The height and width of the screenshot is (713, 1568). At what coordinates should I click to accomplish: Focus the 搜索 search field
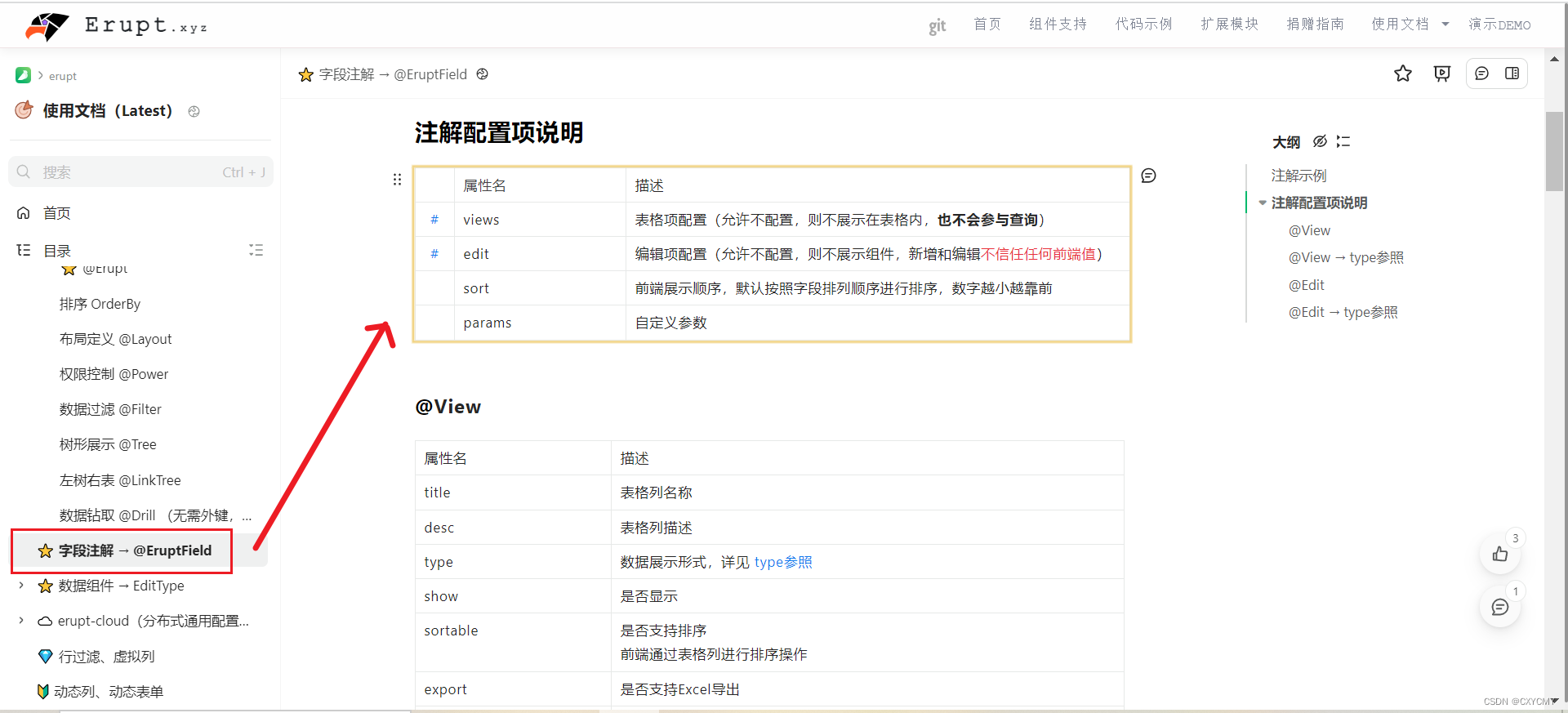click(140, 172)
